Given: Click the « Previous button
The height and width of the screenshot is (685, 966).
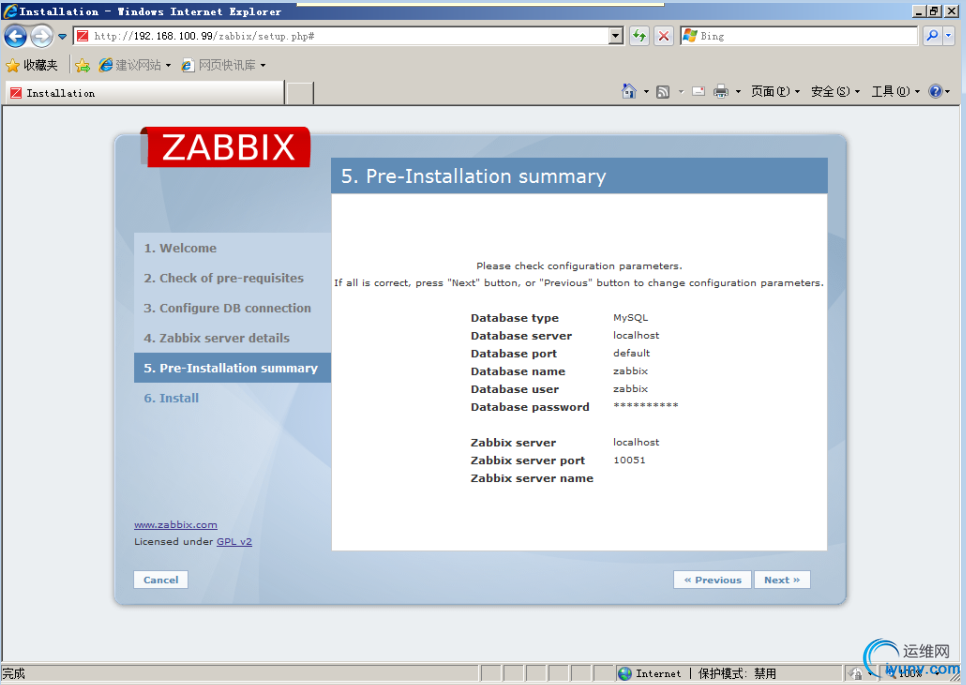Looking at the screenshot, I should coord(713,580).
